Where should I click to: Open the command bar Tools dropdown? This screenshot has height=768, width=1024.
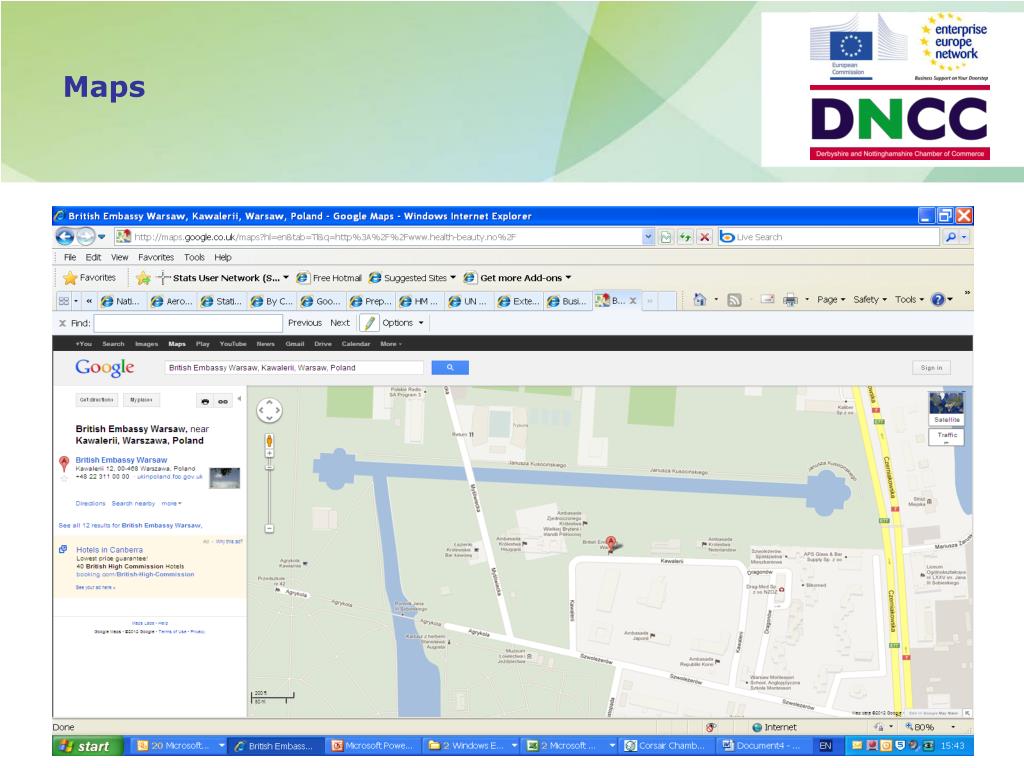pos(909,300)
